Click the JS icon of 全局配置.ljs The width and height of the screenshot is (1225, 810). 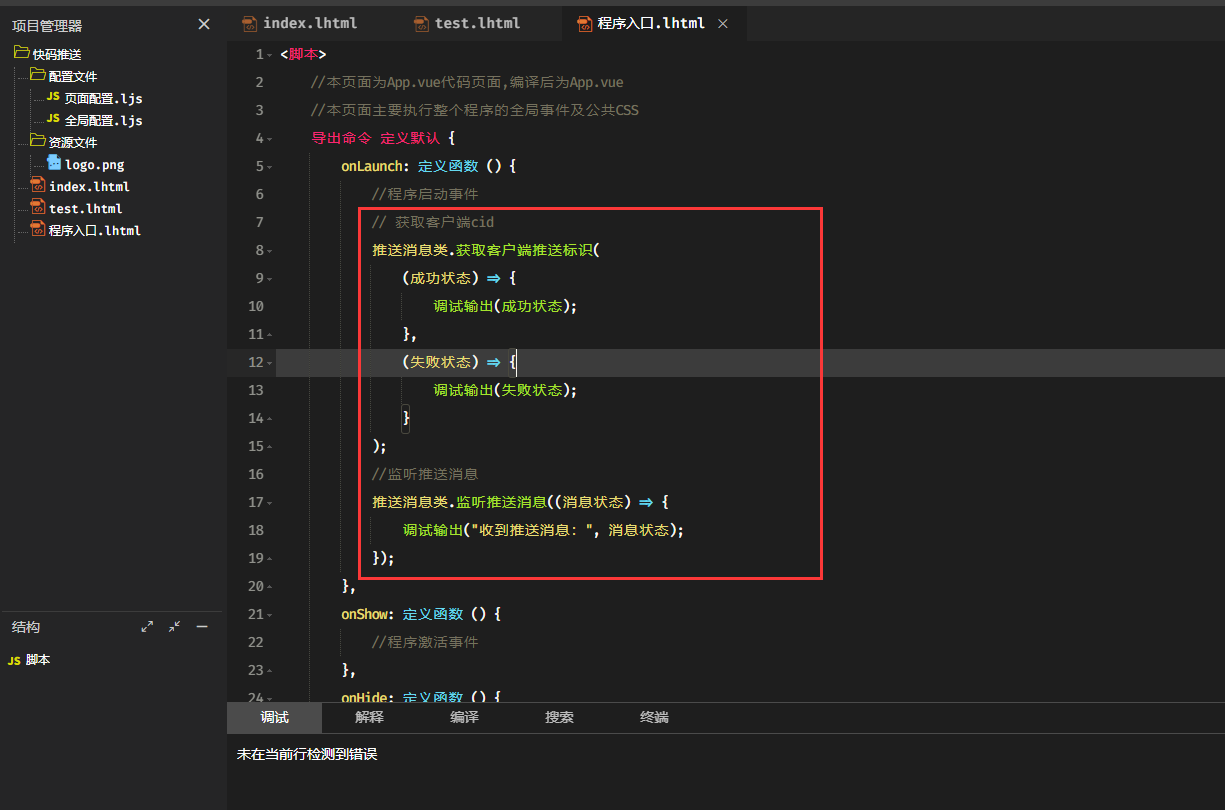pyautogui.click(x=53, y=119)
